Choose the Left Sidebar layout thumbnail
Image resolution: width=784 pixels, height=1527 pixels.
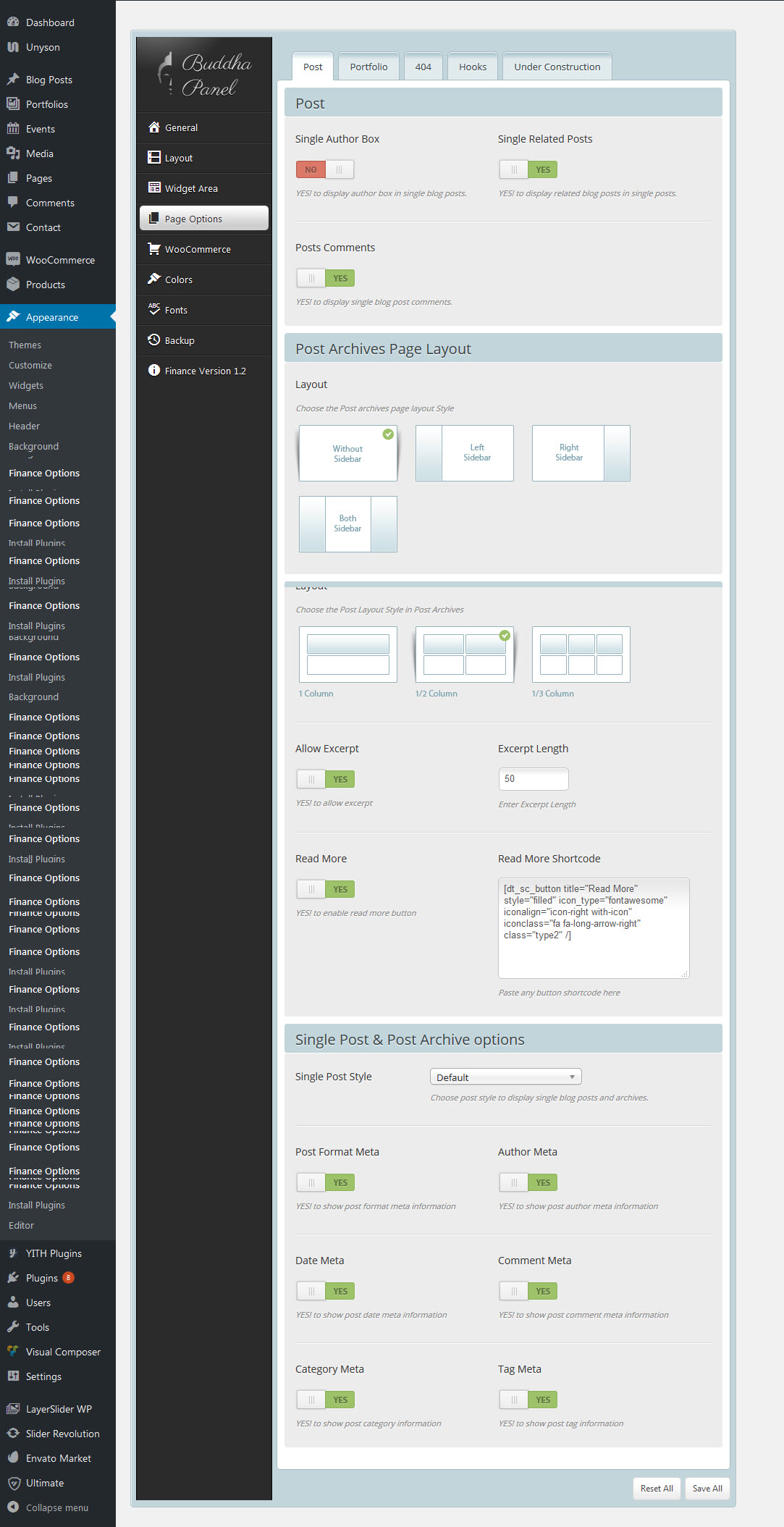464,453
